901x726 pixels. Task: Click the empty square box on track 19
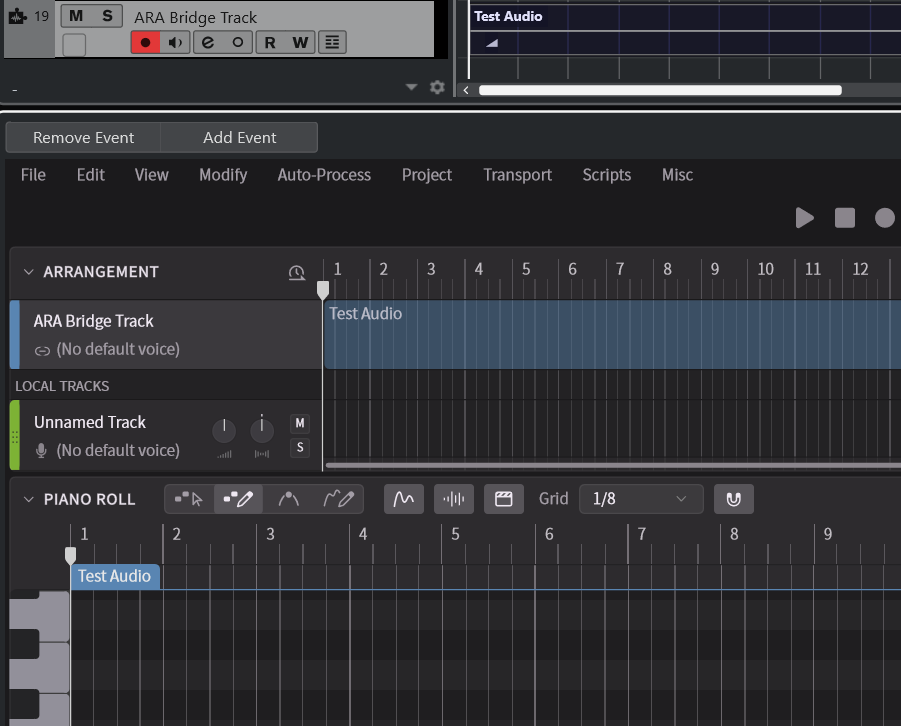[x=74, y=45]
